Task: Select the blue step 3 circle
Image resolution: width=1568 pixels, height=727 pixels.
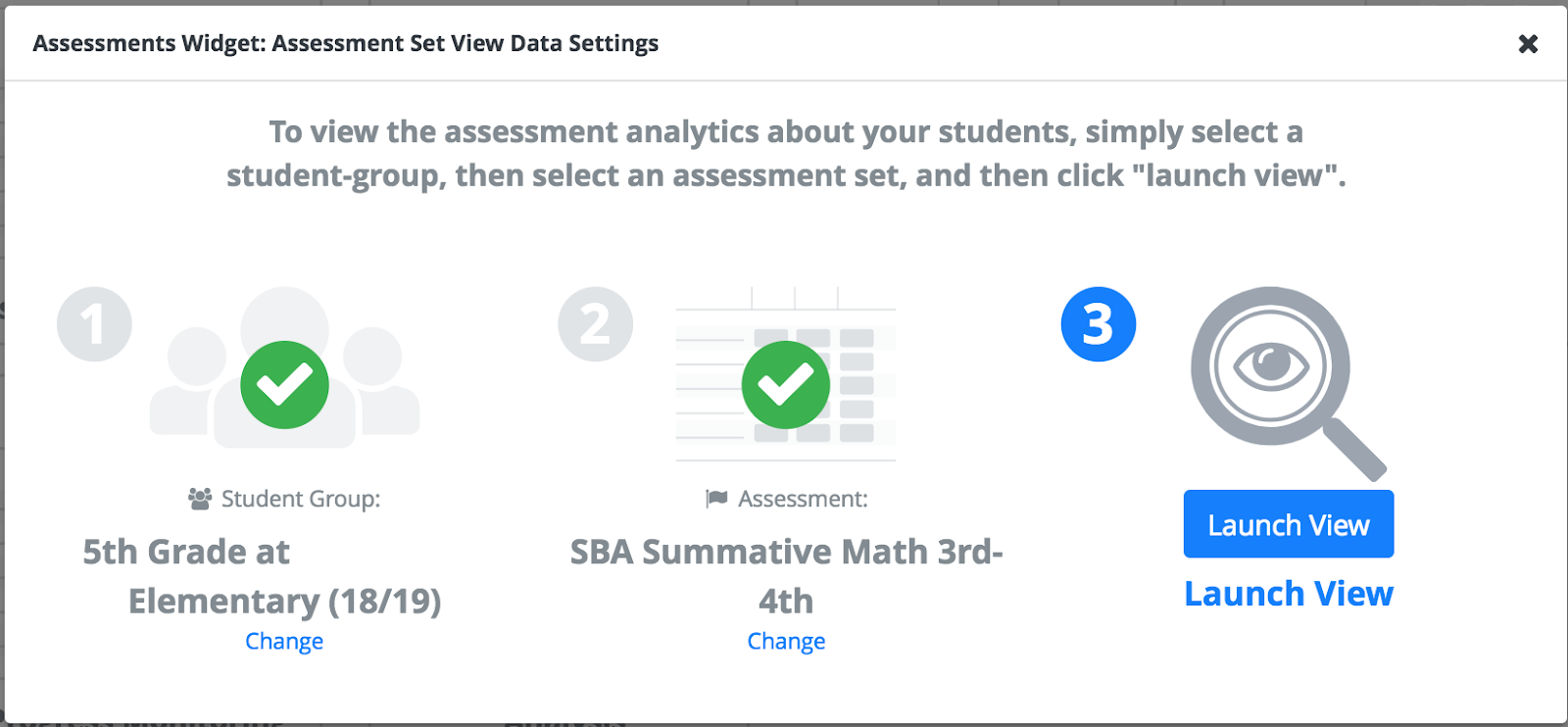Action: pos(1099,324)
